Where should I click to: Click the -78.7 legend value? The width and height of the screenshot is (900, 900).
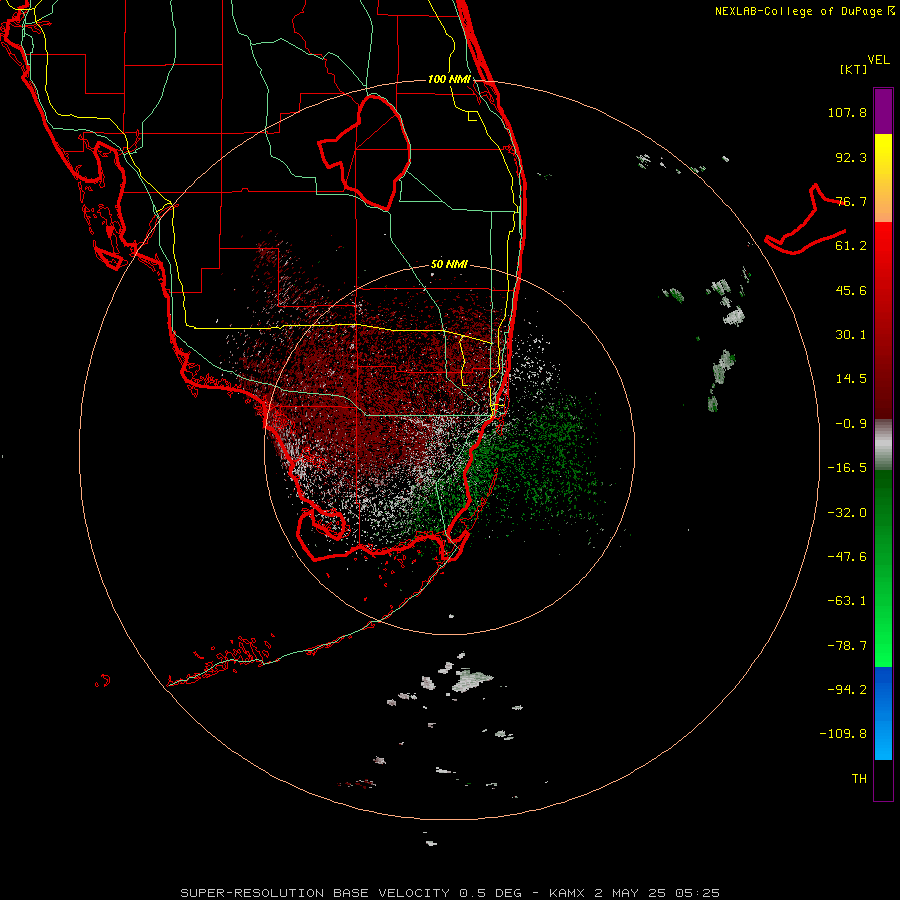coord(847,646)
